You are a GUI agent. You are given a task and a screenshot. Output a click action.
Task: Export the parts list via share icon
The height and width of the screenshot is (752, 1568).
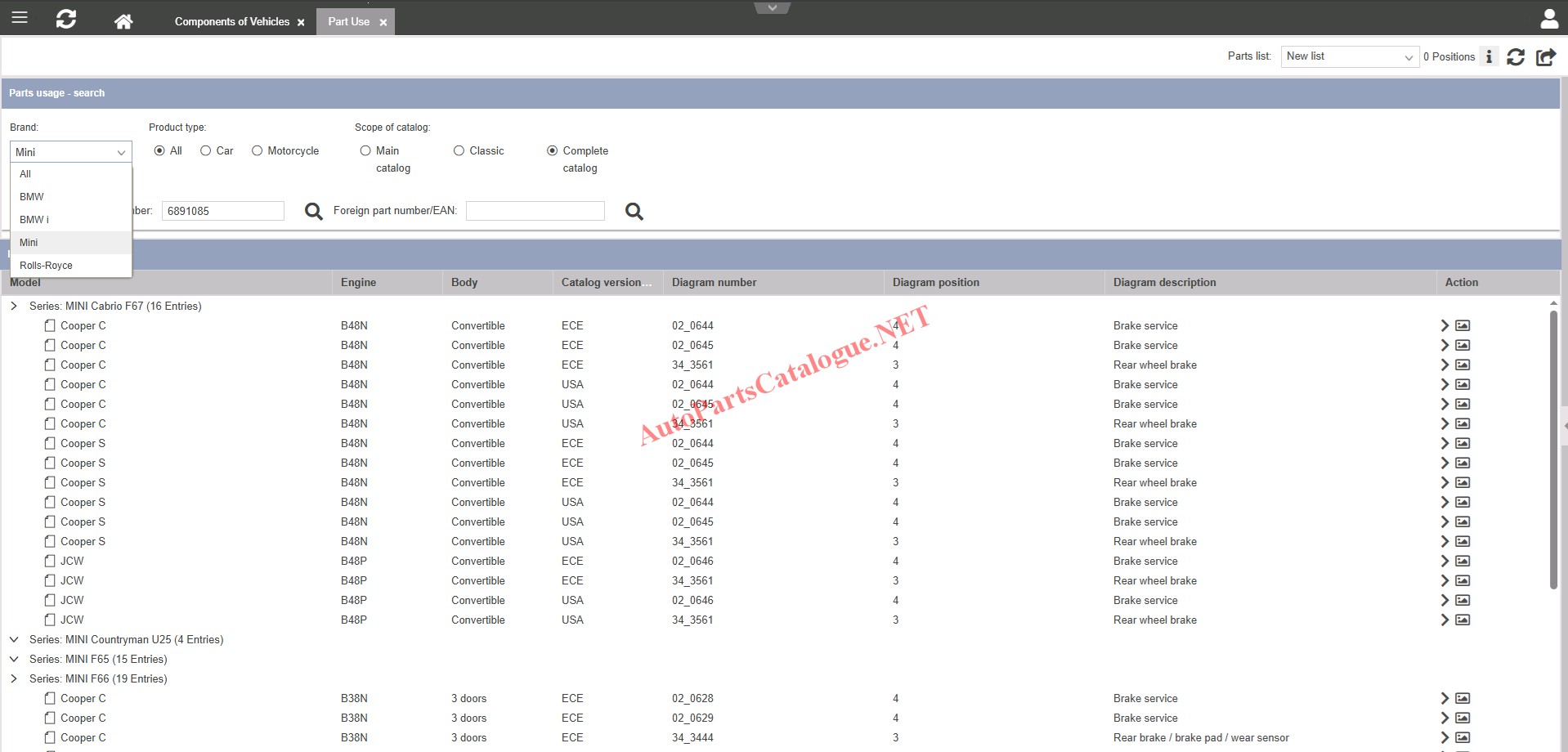[x=1545, y=56]
